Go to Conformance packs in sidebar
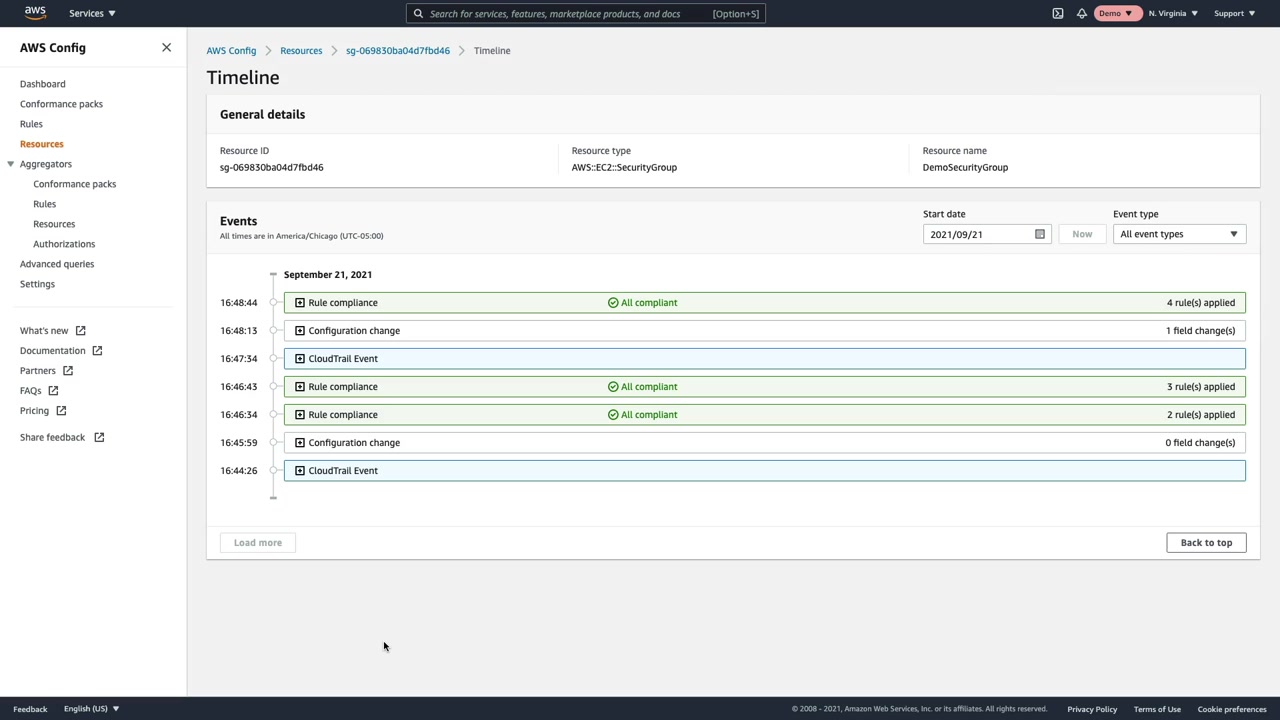The height and width of the screenshot is (720, 1280). pyautogui.click(x=61, y=104)
